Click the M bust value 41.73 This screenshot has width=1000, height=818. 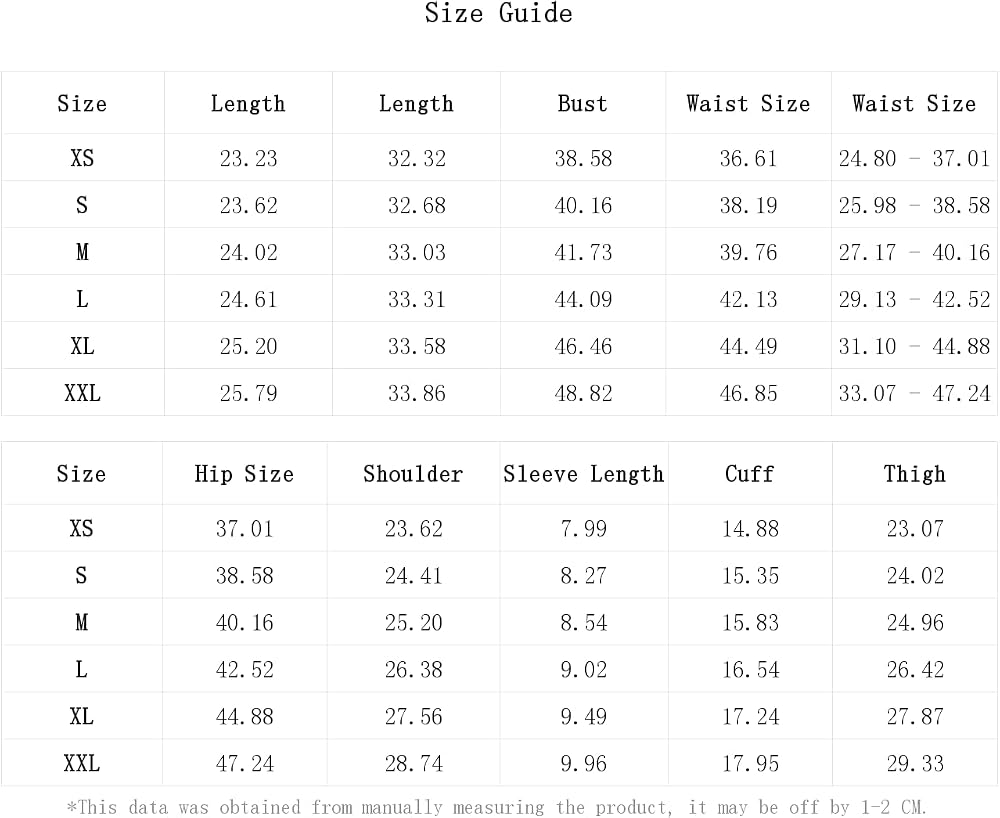pyautogui.click(x=583, y=252)
